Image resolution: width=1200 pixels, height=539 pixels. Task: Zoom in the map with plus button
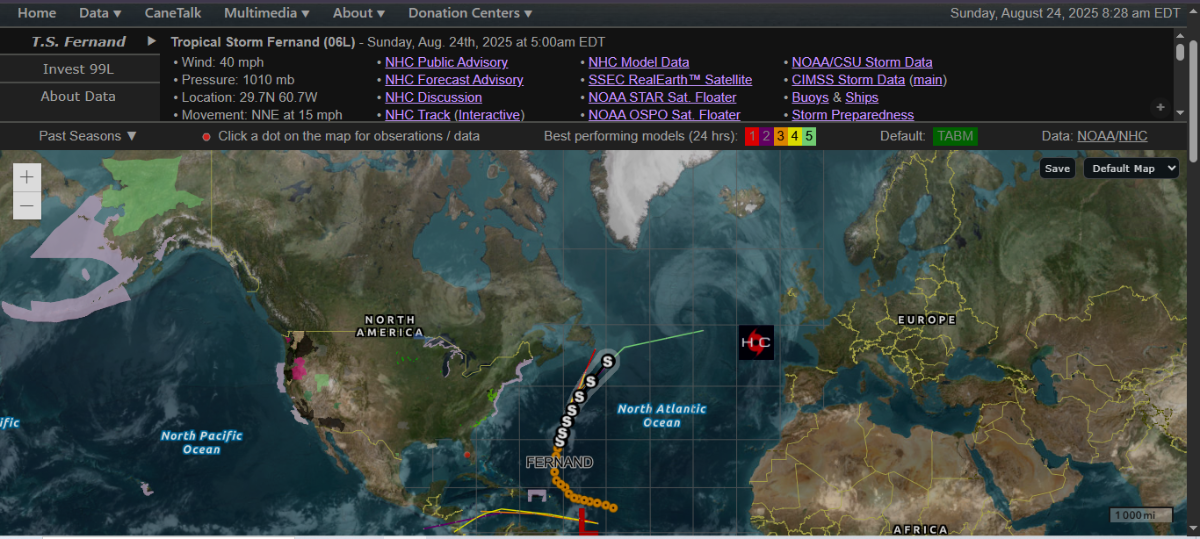[26, 177]
